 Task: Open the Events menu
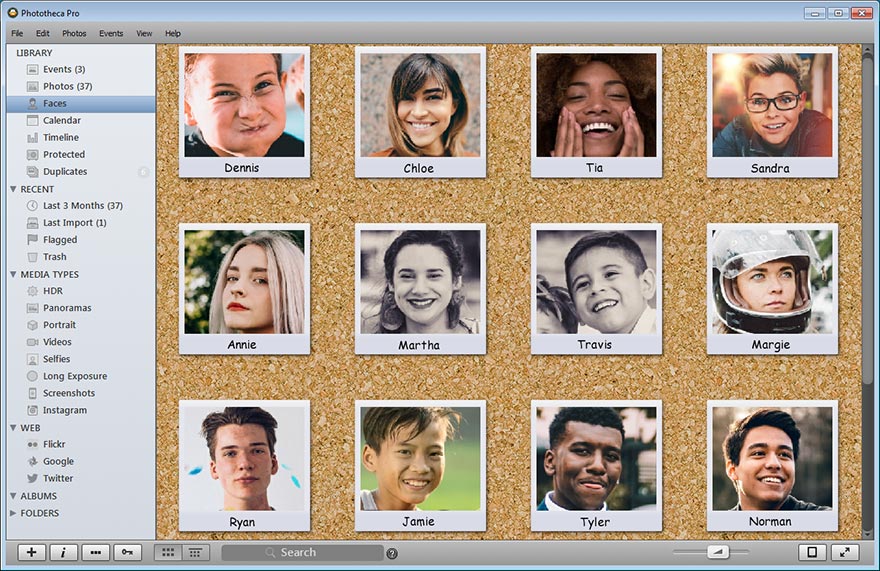[111, 33]
